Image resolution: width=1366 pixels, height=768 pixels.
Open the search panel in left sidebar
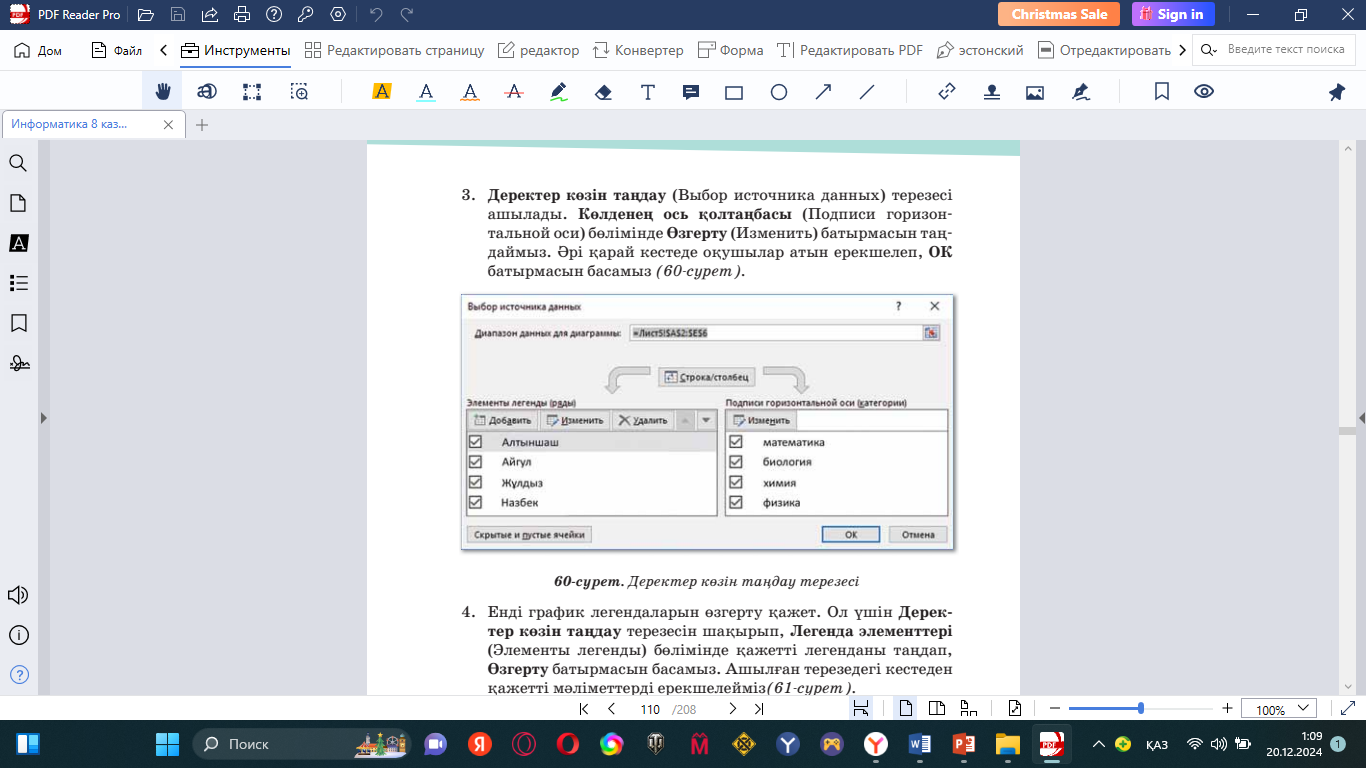pyautogui.click(x=18, y=163)
